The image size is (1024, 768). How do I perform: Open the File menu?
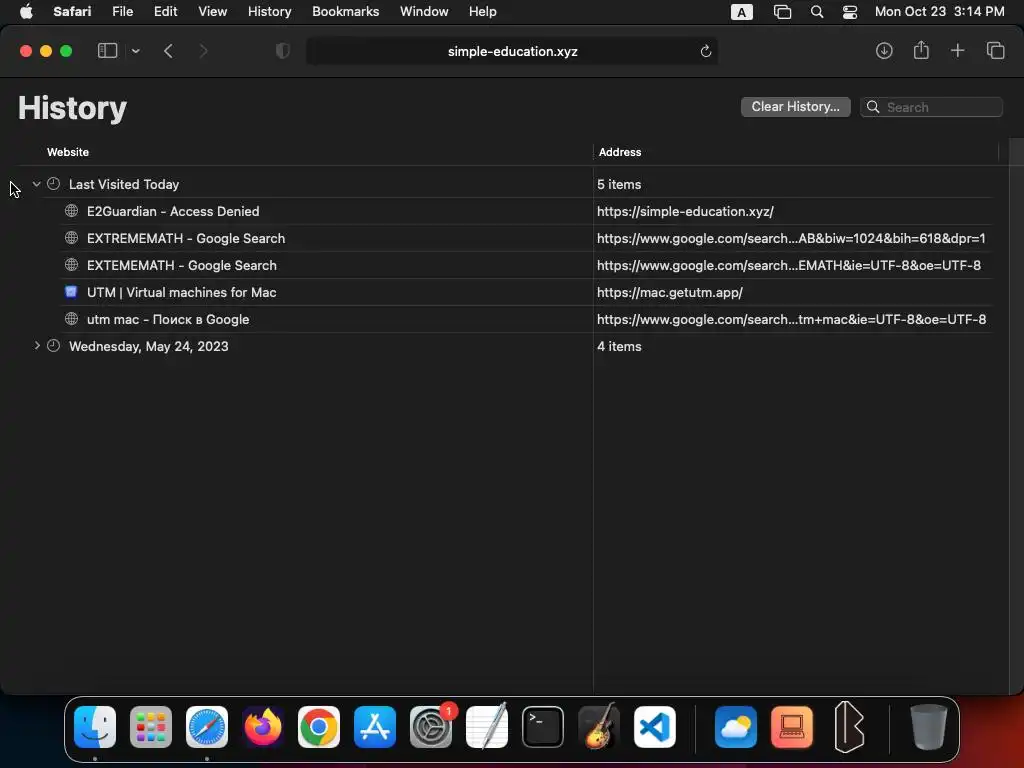(x=122, y=12)
